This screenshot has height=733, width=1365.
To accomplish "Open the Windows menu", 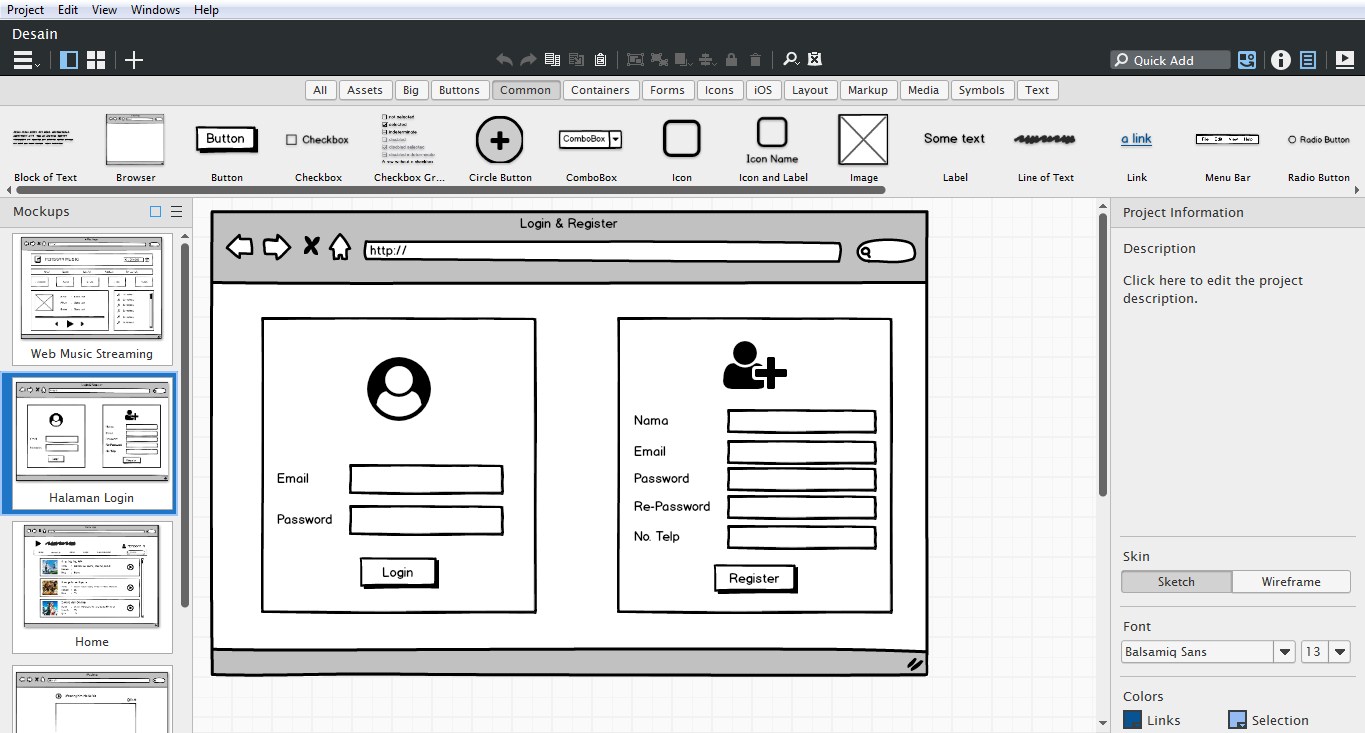I will [x=155, y=10].
